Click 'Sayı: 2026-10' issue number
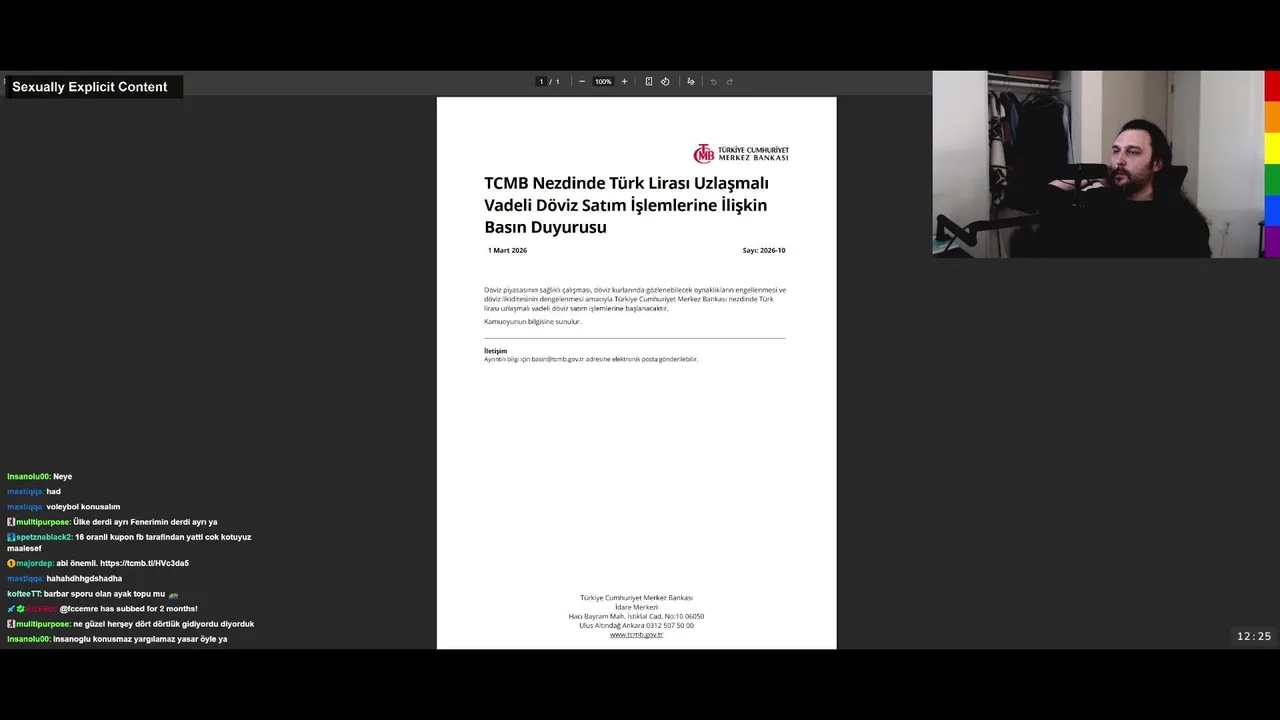Viewport: 1280px width, 720px height. (764, 250)
